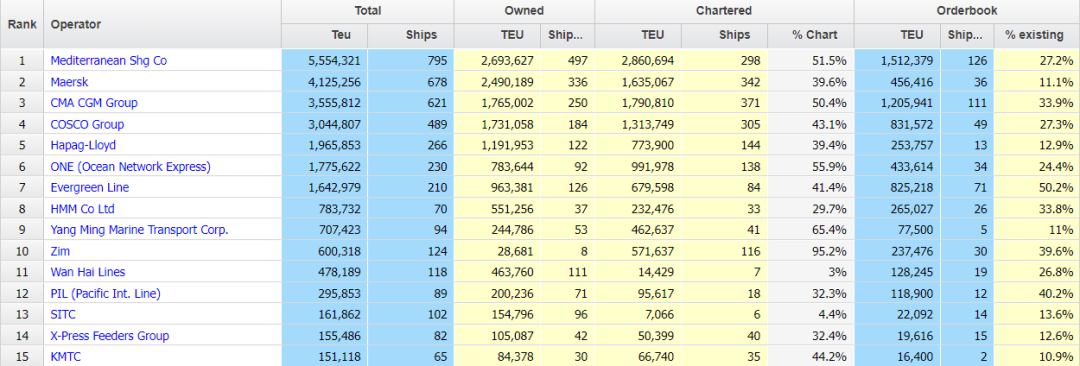The height and width of the screenshot is (366, 1080).
Task: Sort by the Rank column header
Action: [x=22, y=24]
